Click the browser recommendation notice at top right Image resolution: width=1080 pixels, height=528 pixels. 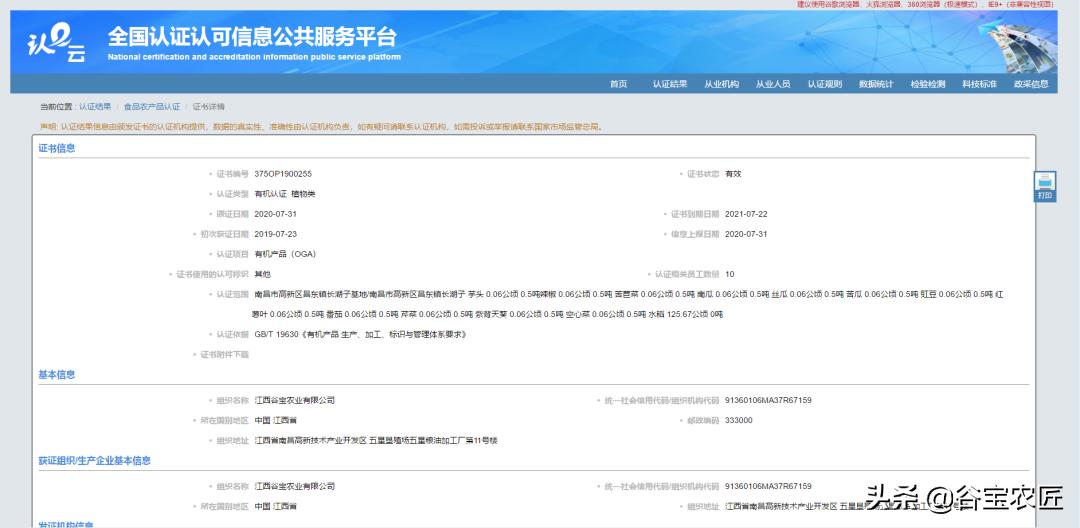click(926, 4)
